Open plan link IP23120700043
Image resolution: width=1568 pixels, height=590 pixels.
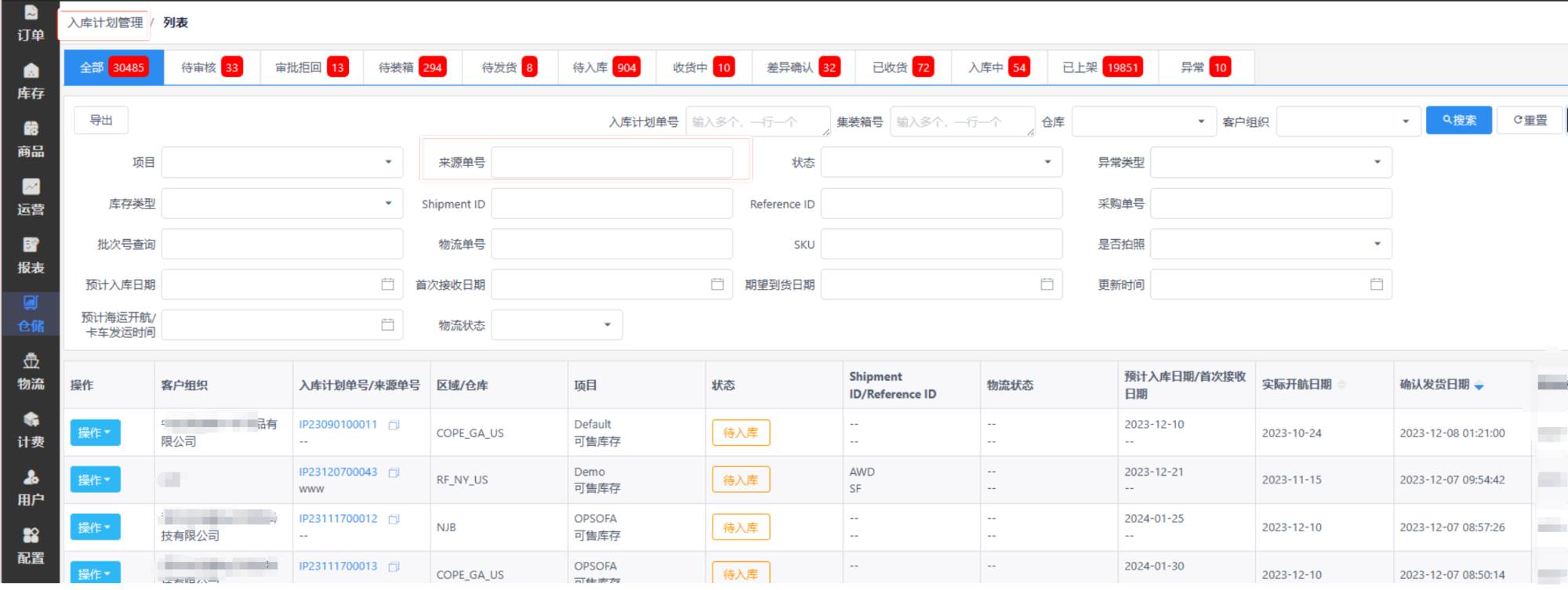pos(338,472)
